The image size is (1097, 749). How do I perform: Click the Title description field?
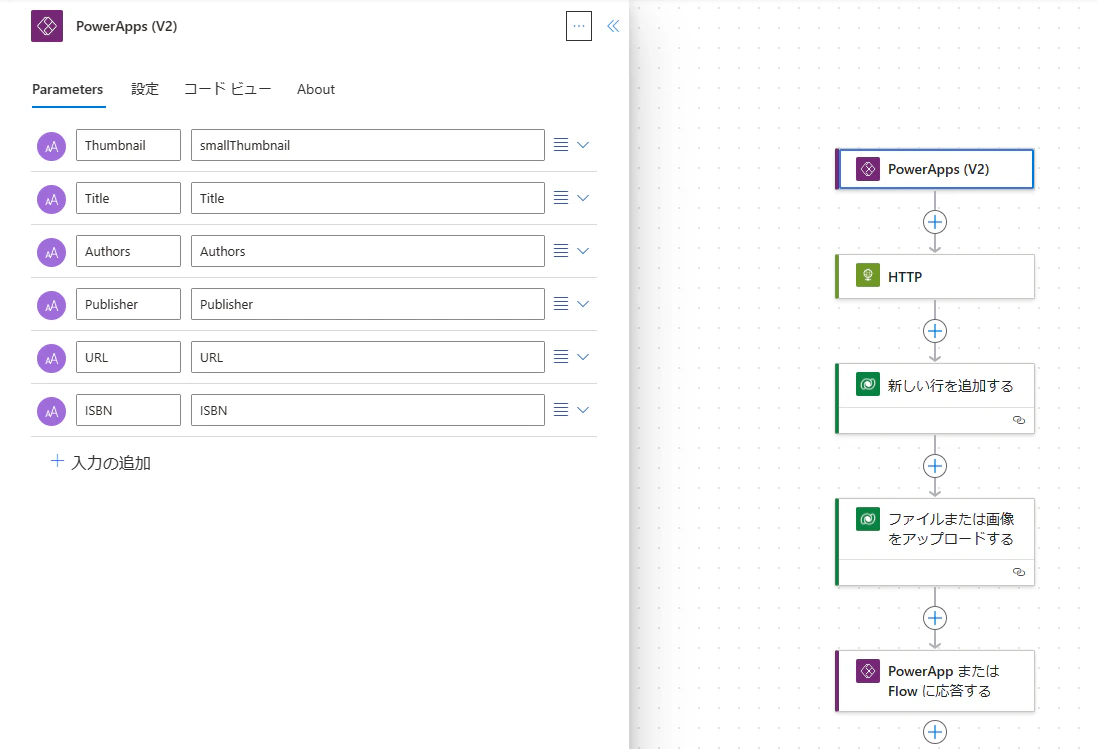[x=367, y=198]
